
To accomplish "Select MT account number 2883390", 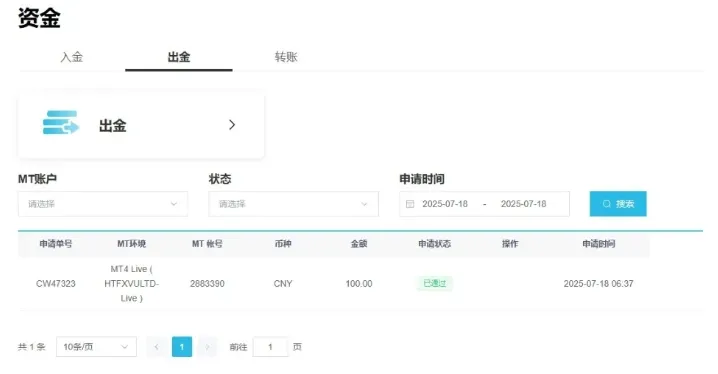I will [207, 283].
